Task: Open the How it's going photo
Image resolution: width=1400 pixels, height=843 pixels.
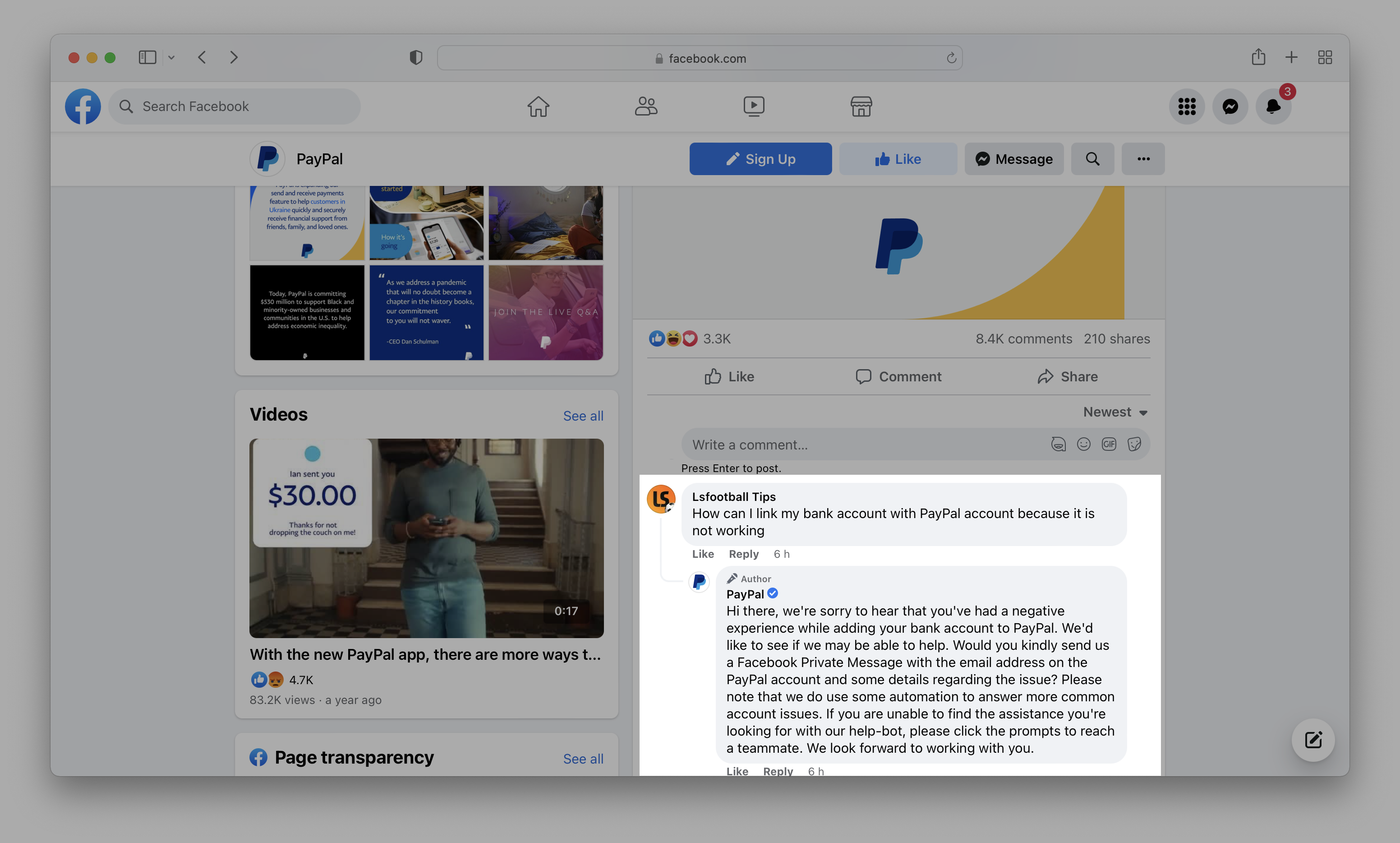Action: [426, 222]
